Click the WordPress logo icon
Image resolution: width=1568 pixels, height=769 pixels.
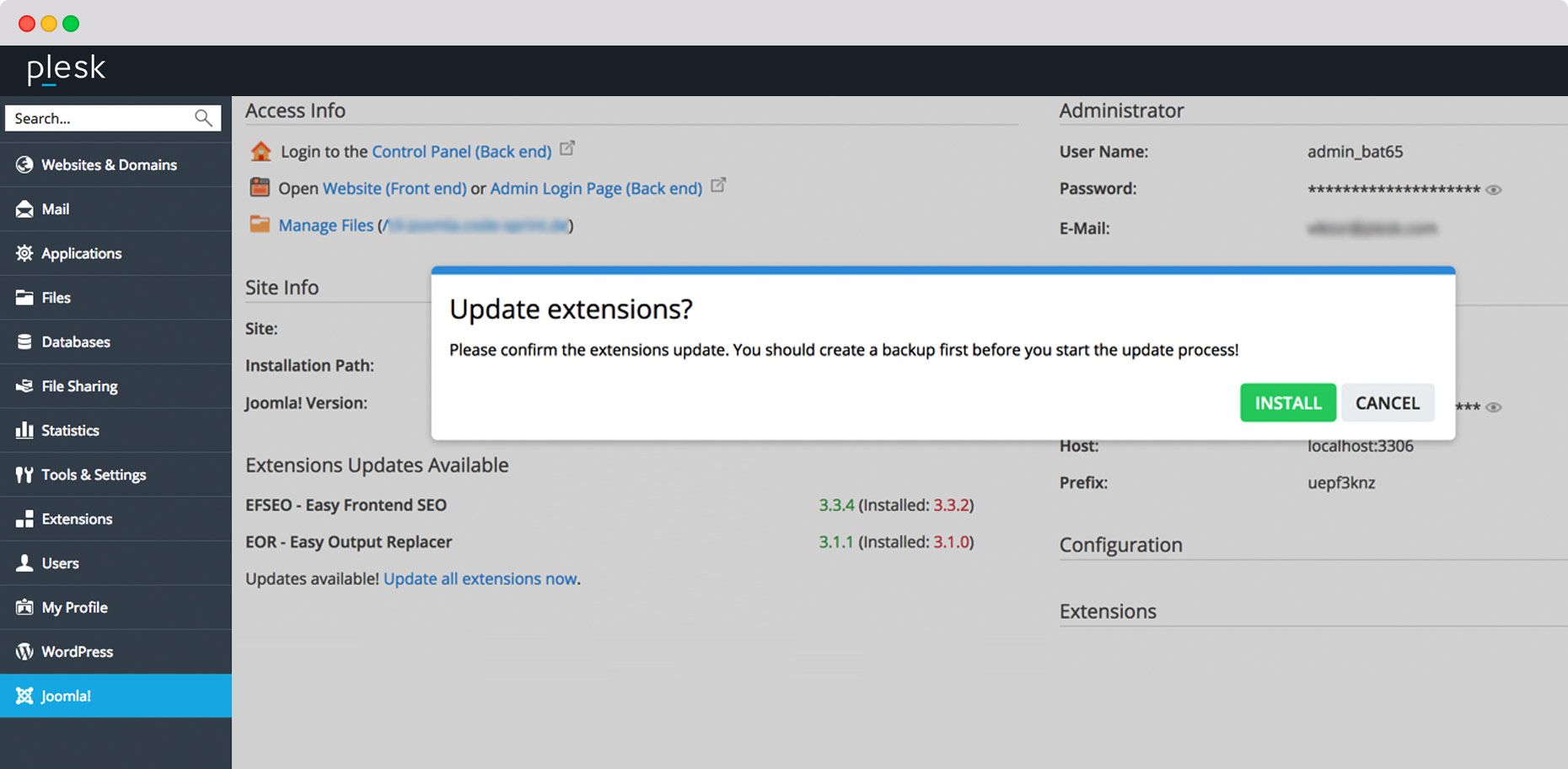24,652
